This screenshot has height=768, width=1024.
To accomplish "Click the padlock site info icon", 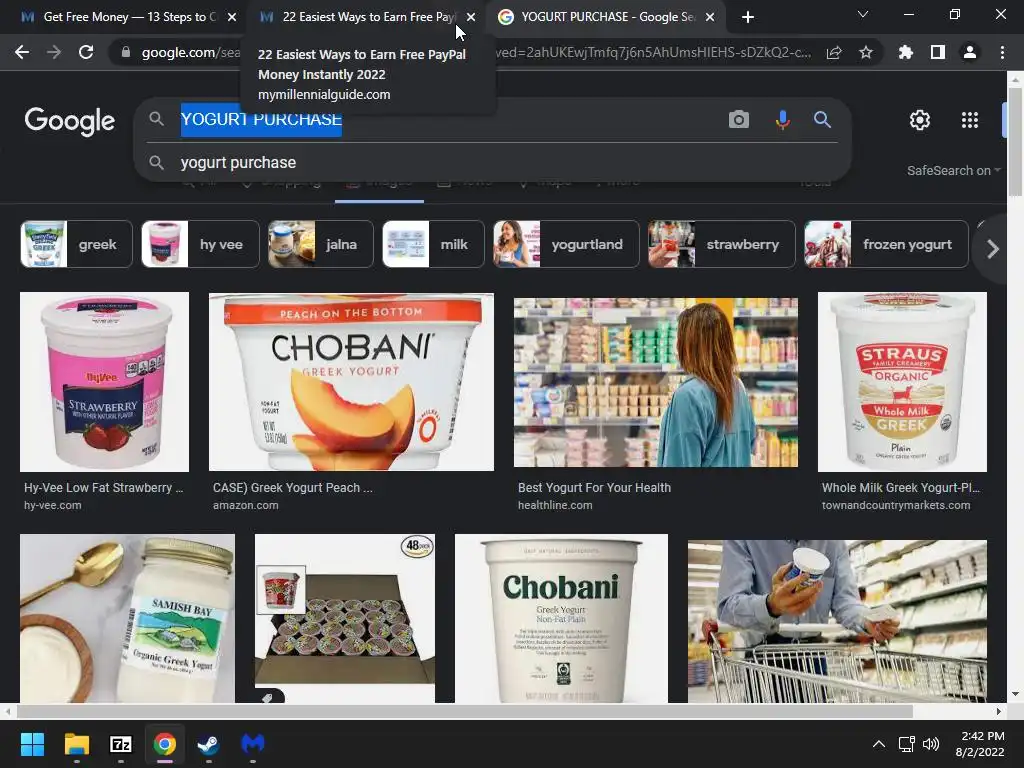I will [126, 52].
